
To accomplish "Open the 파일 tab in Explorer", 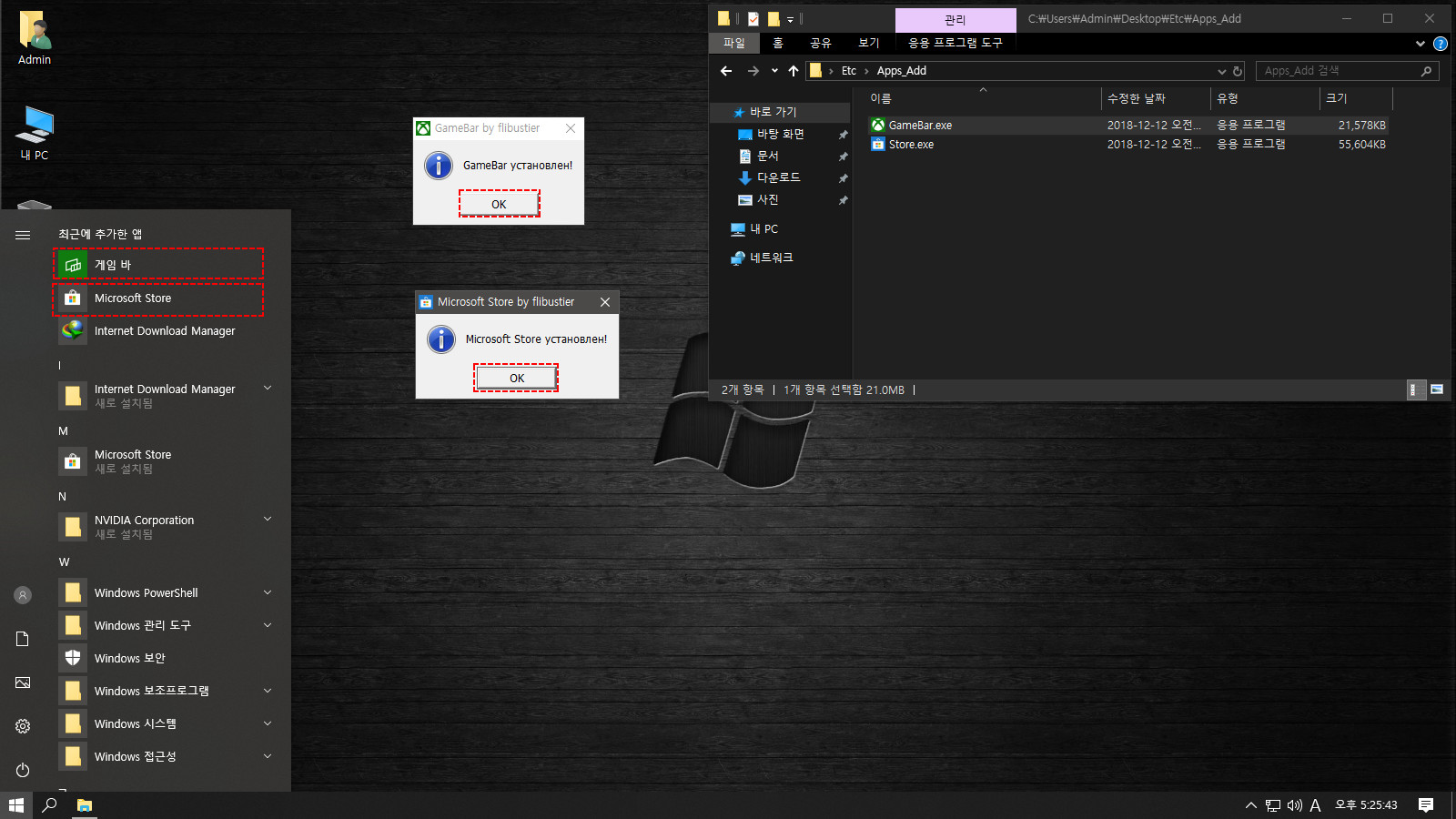I will pos(733,43).
